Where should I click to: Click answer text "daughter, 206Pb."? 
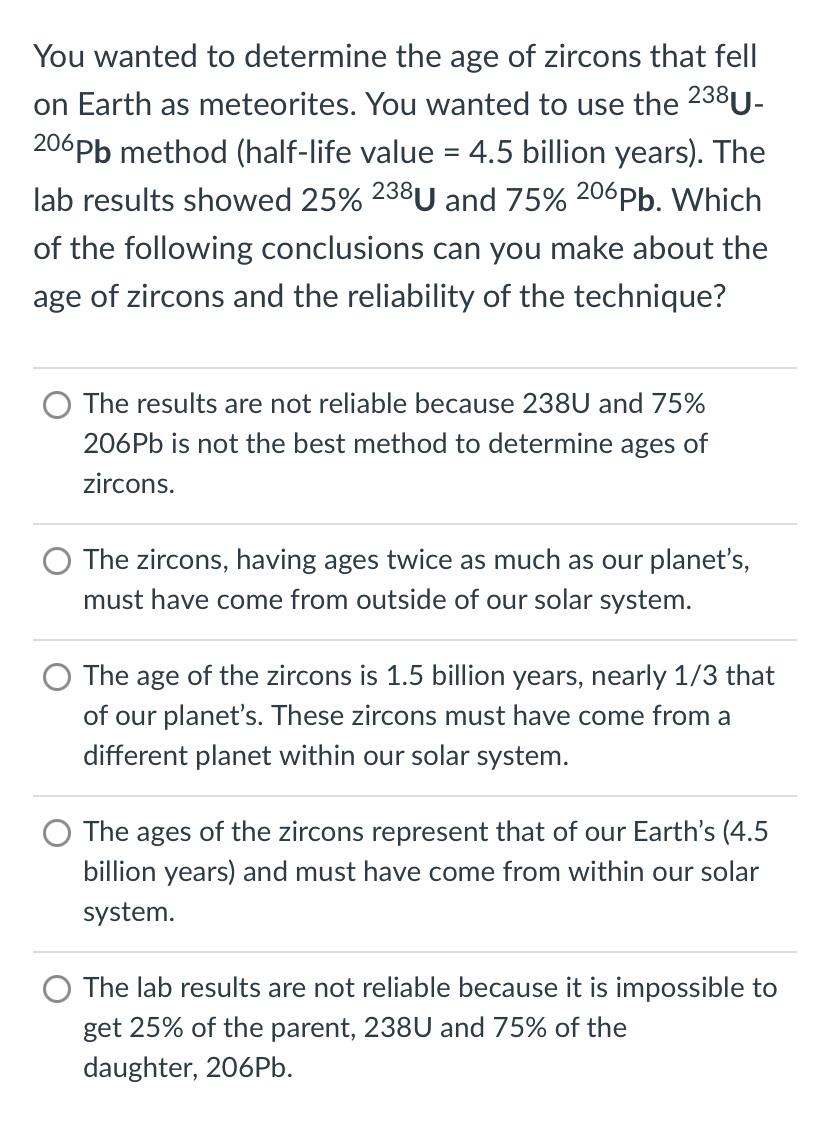click(x=188, y=1068)
